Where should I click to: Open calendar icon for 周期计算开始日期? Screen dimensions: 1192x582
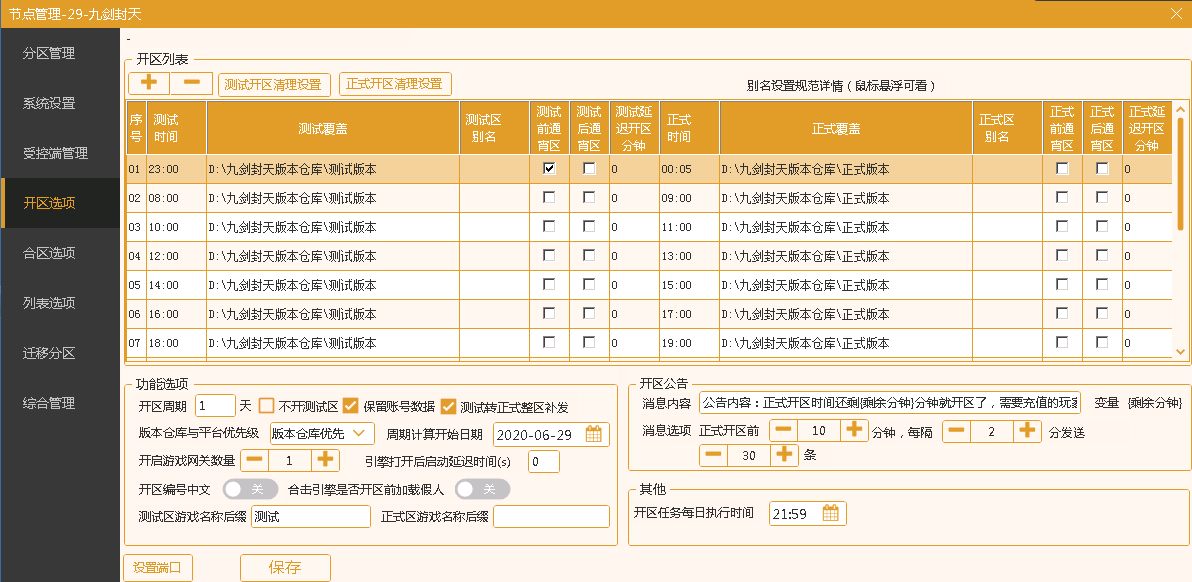click(x=594, y=434)
